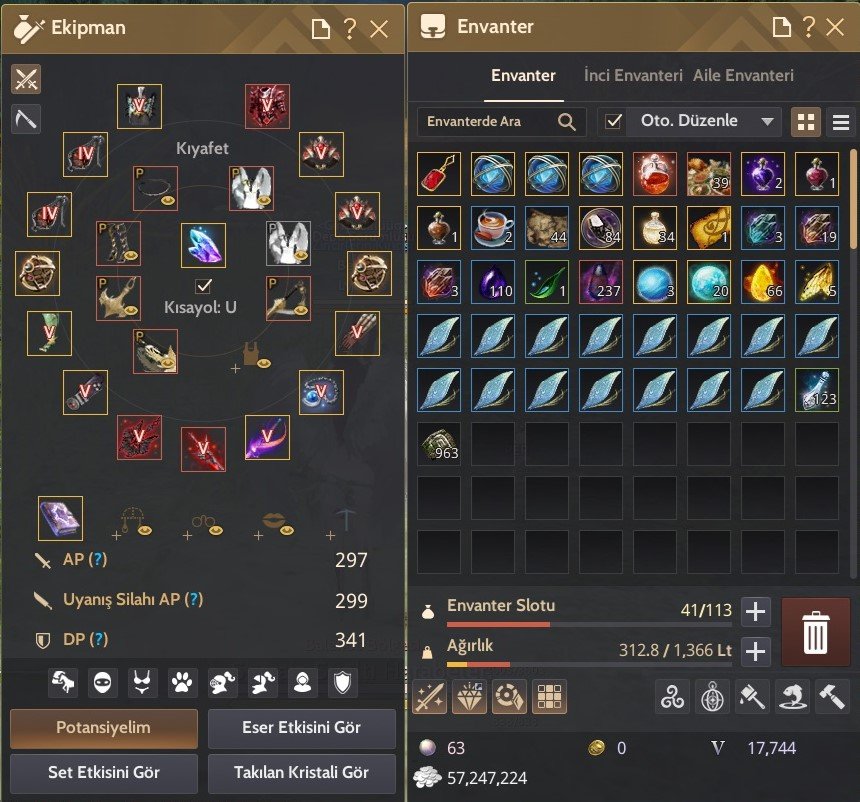Toggle the Oto. Düzenle checkbox
The height and width of the screenshot is (802, 860).
click(x=613, y=121)
